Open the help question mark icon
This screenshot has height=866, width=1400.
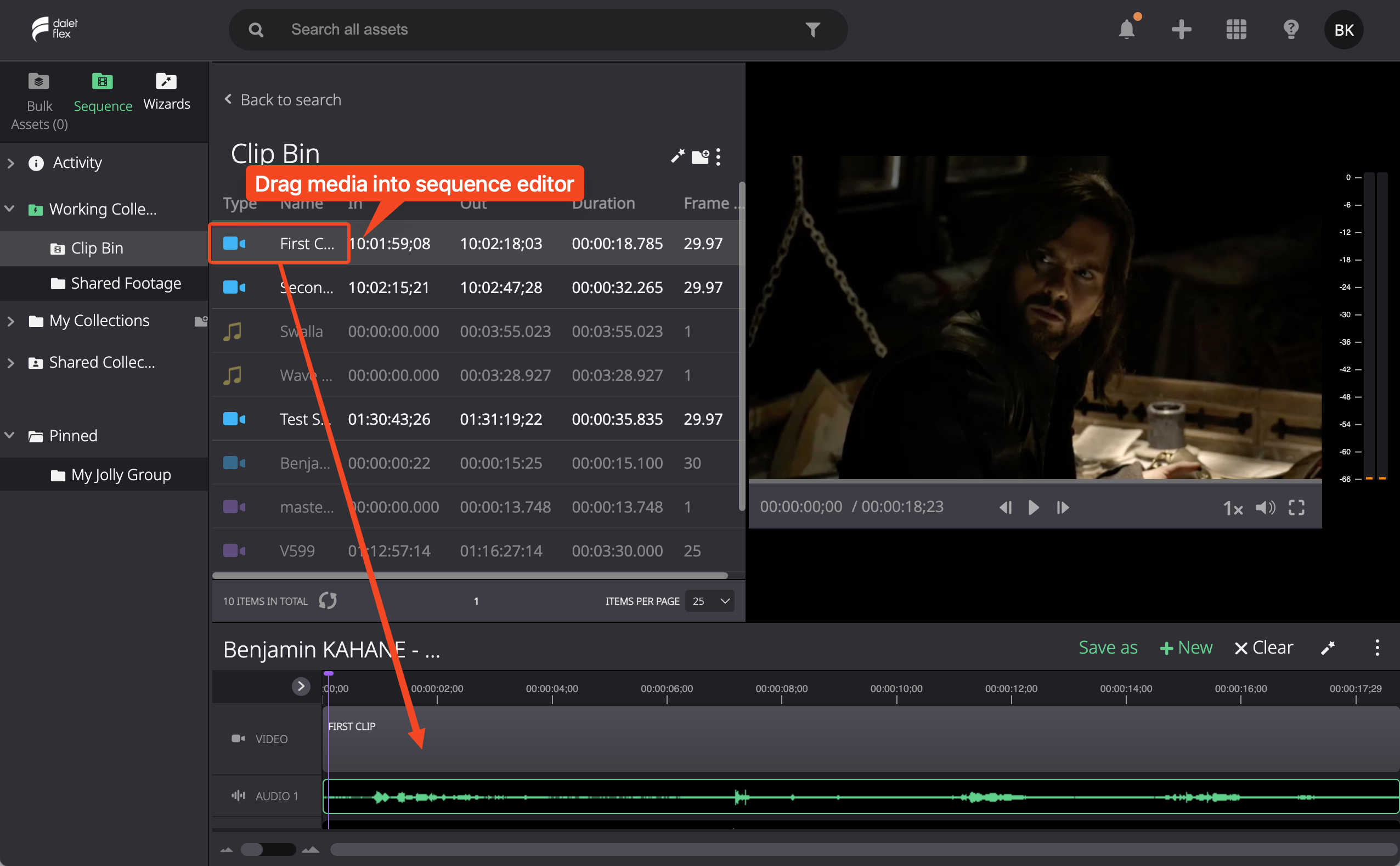pyautogui.click(x=1291, y=29)
